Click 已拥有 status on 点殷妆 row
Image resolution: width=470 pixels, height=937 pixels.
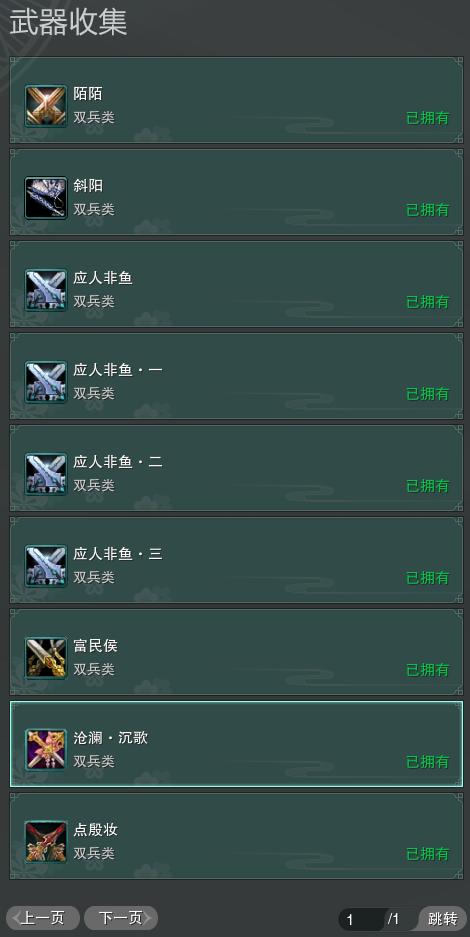click(428, 854)
